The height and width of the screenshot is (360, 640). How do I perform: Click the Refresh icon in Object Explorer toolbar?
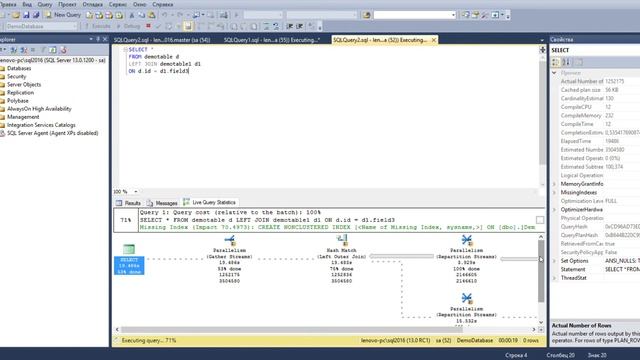[x=53, y=50]
